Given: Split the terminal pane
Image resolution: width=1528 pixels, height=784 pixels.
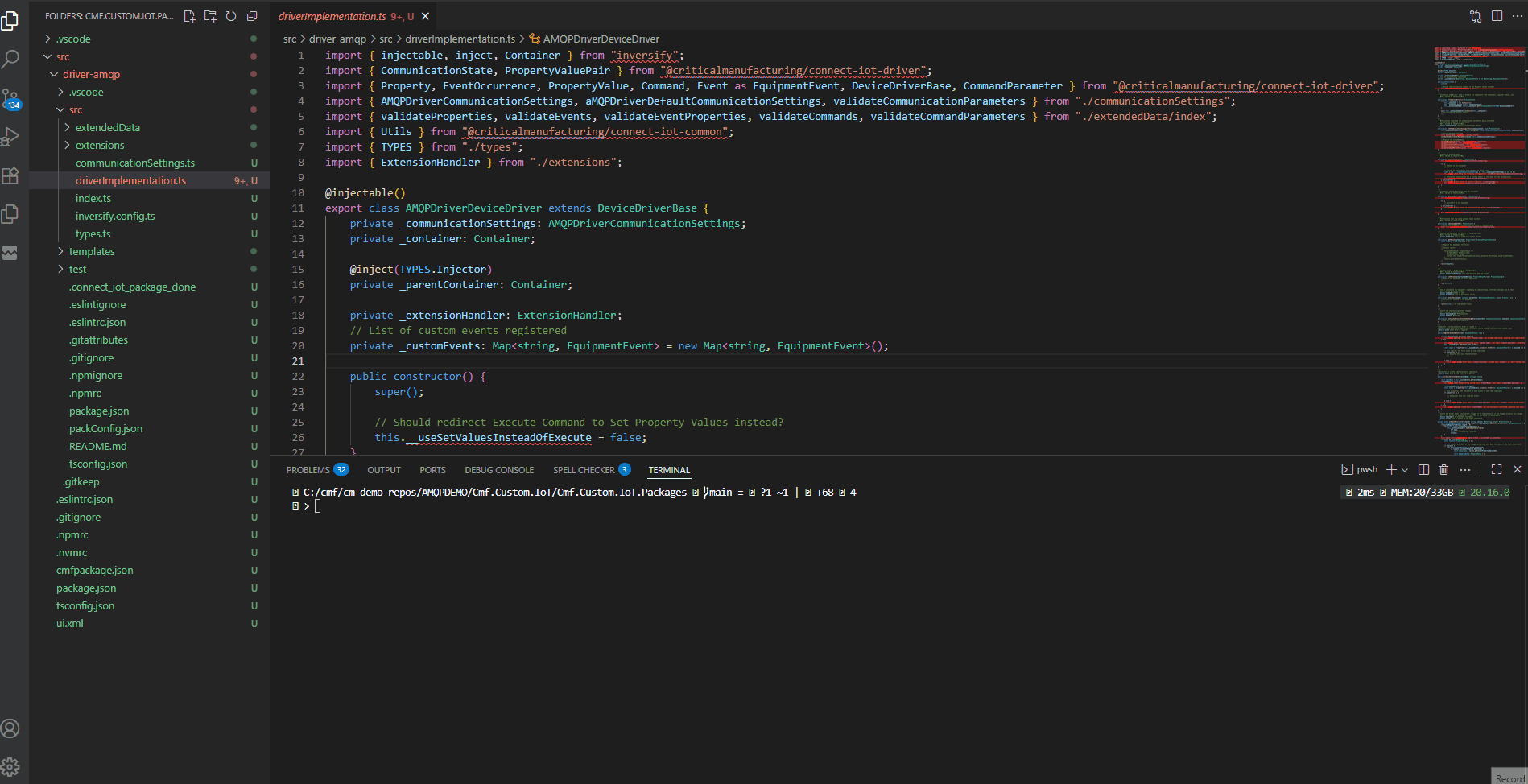Looking at the screenshot, I should click(1423, 470).
